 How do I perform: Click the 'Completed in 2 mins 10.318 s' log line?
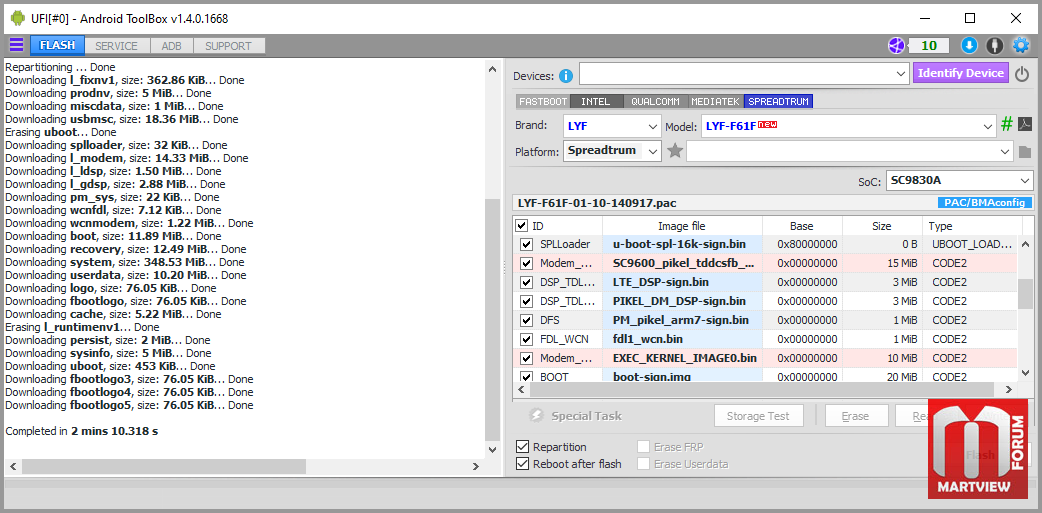(x=82, y=431)
